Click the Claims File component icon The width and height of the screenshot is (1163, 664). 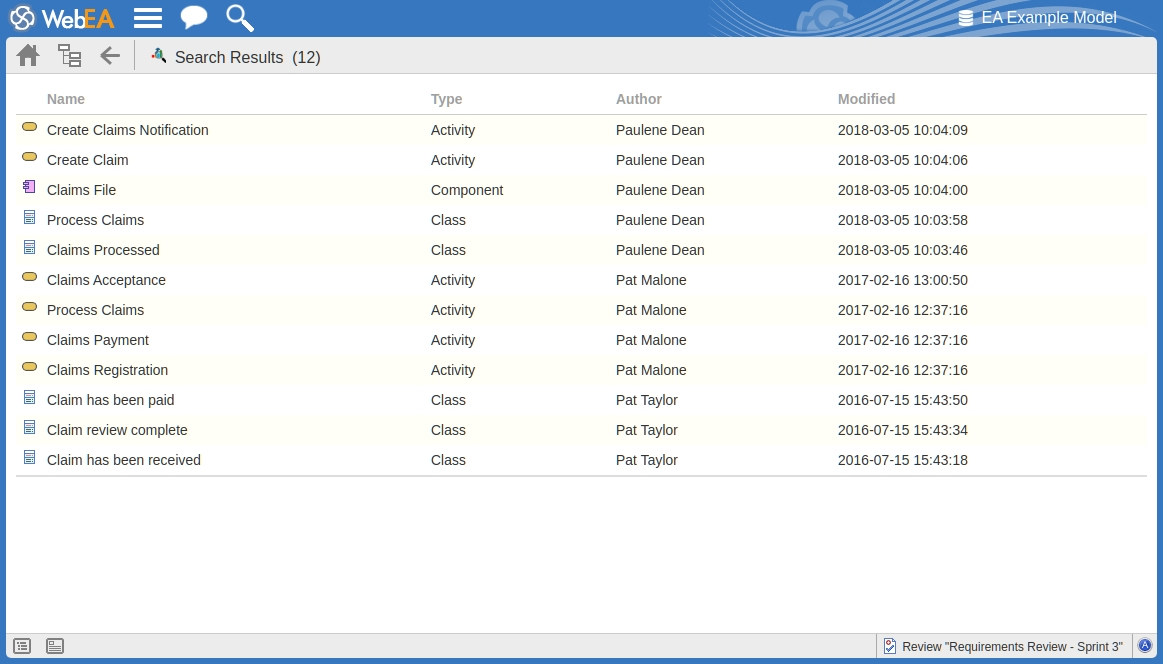coord(29,187)
